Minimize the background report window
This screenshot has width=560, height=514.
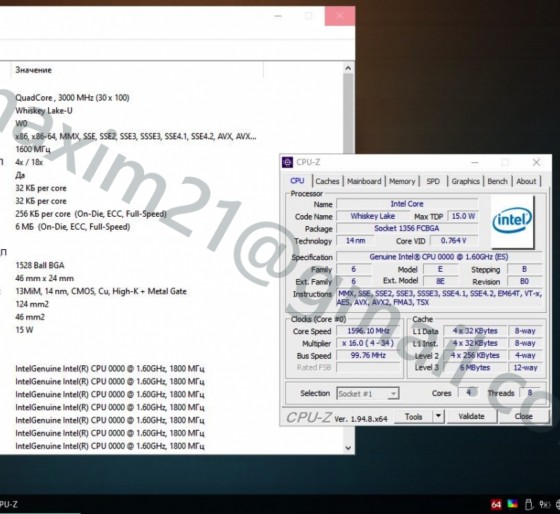click(278, 16)
